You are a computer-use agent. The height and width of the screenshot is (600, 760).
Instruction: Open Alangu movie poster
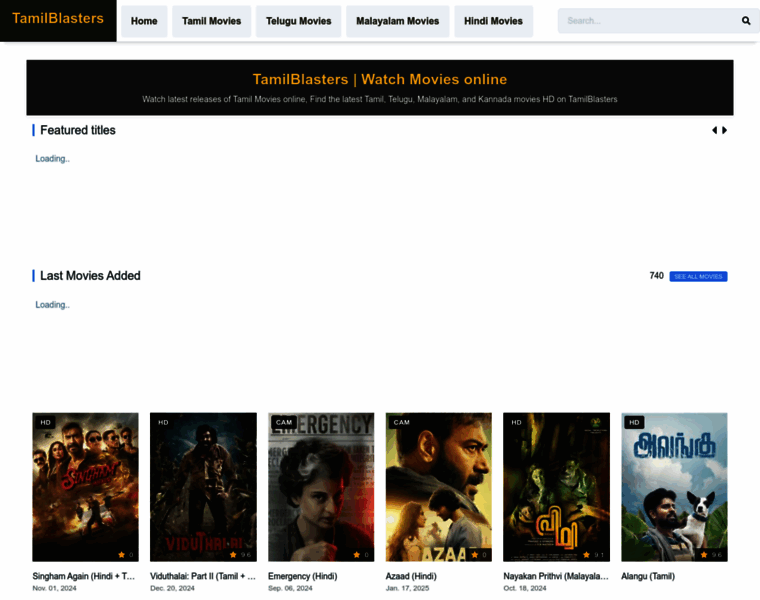(674, 487)
